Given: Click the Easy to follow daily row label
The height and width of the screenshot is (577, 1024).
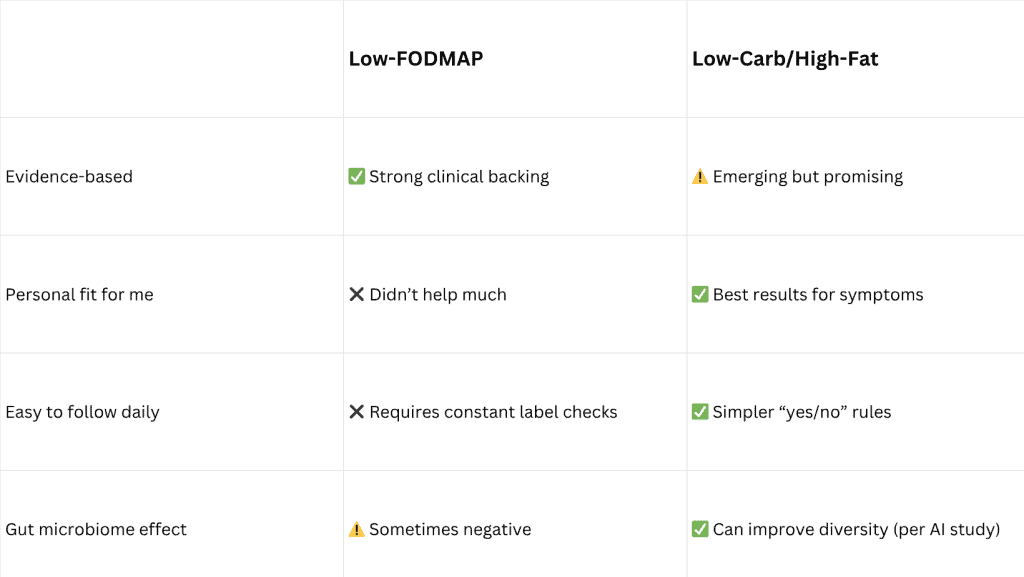Looking at the screenshot, I should click(82, 412).
